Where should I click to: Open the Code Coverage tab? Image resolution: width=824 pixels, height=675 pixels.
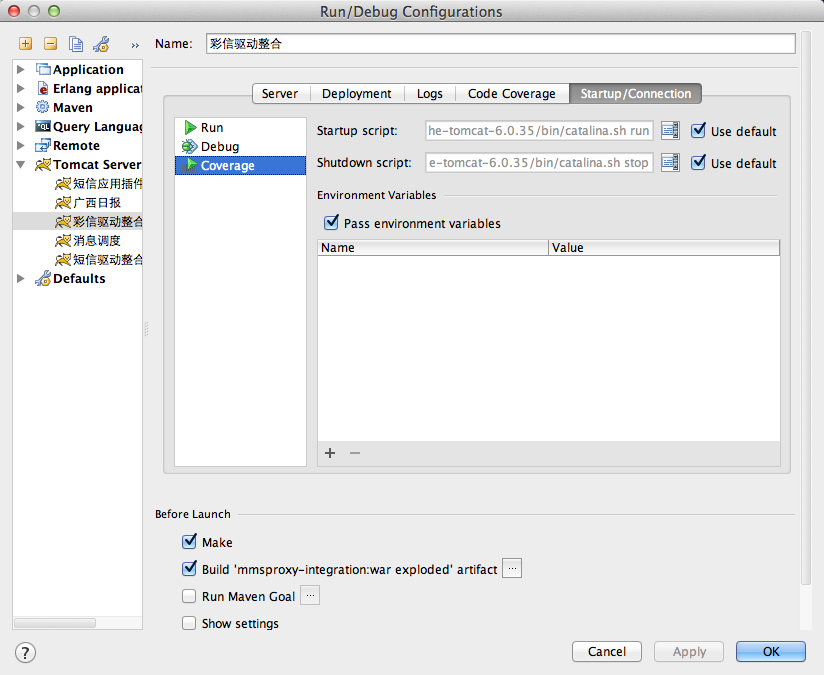coord(512,94)
